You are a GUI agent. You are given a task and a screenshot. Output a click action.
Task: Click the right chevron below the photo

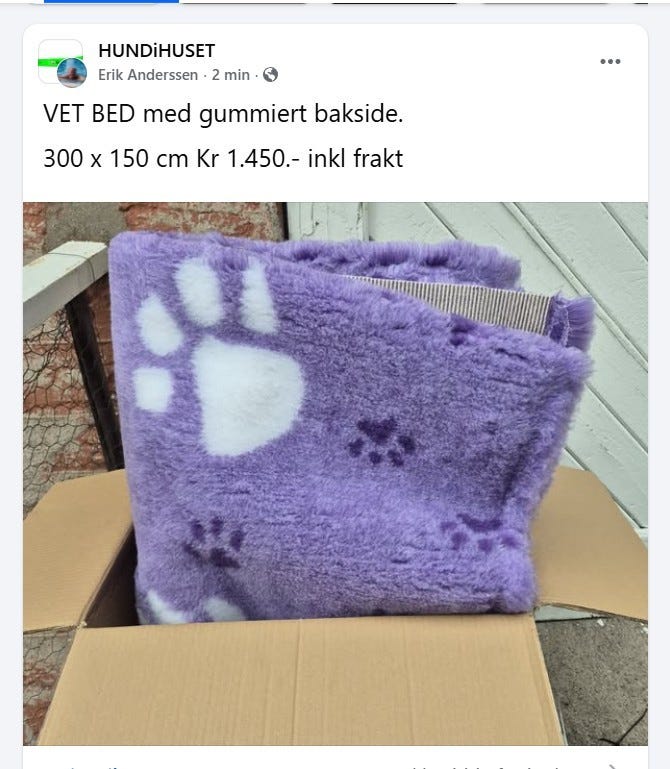[613, 766]
